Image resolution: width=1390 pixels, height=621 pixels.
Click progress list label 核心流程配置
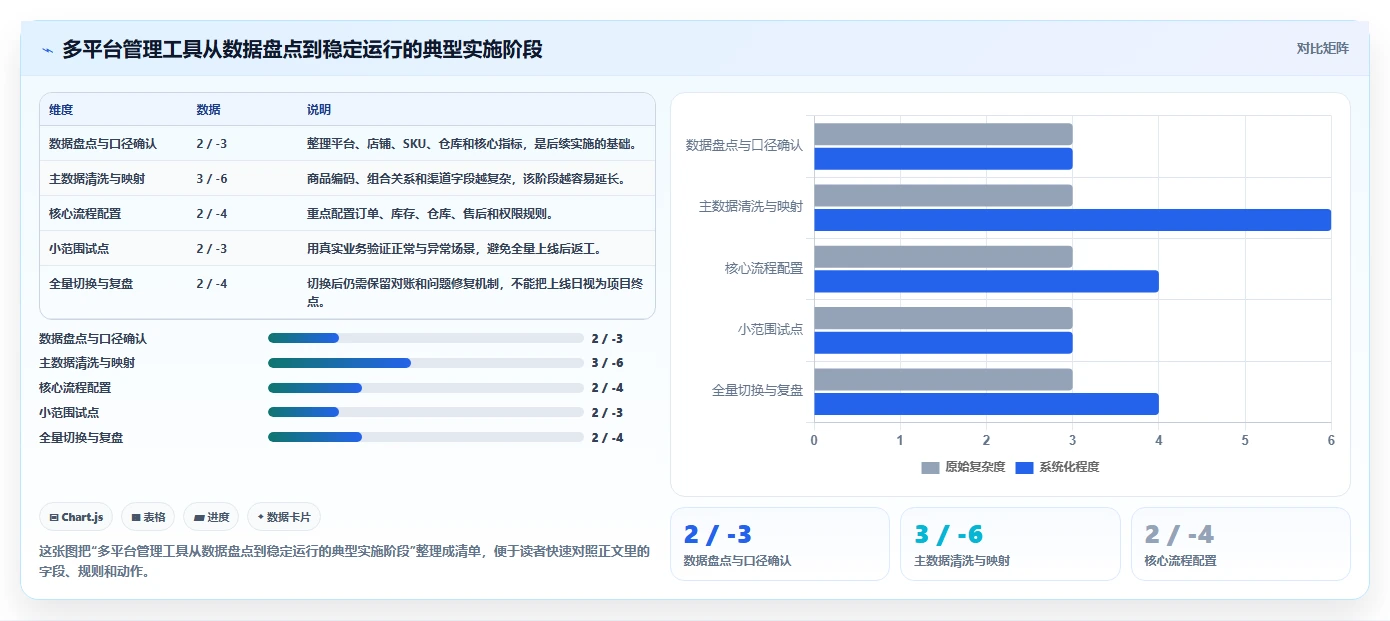[x=75, y=388]
